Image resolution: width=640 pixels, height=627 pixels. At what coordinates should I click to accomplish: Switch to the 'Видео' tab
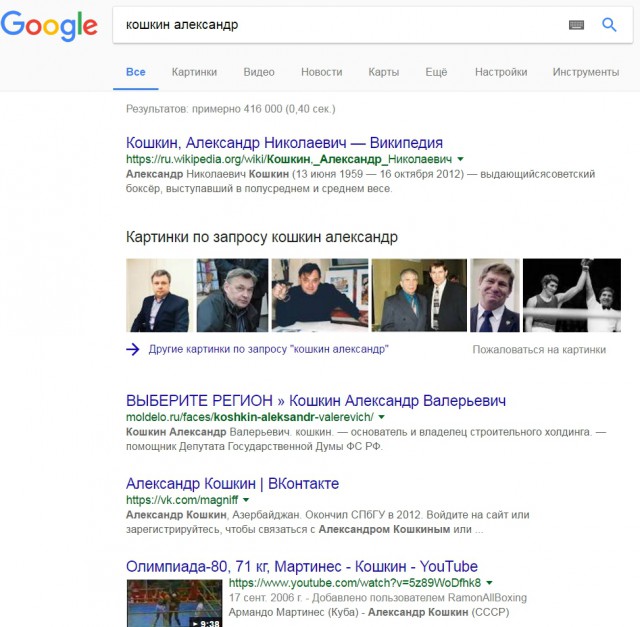coord(259,72)
